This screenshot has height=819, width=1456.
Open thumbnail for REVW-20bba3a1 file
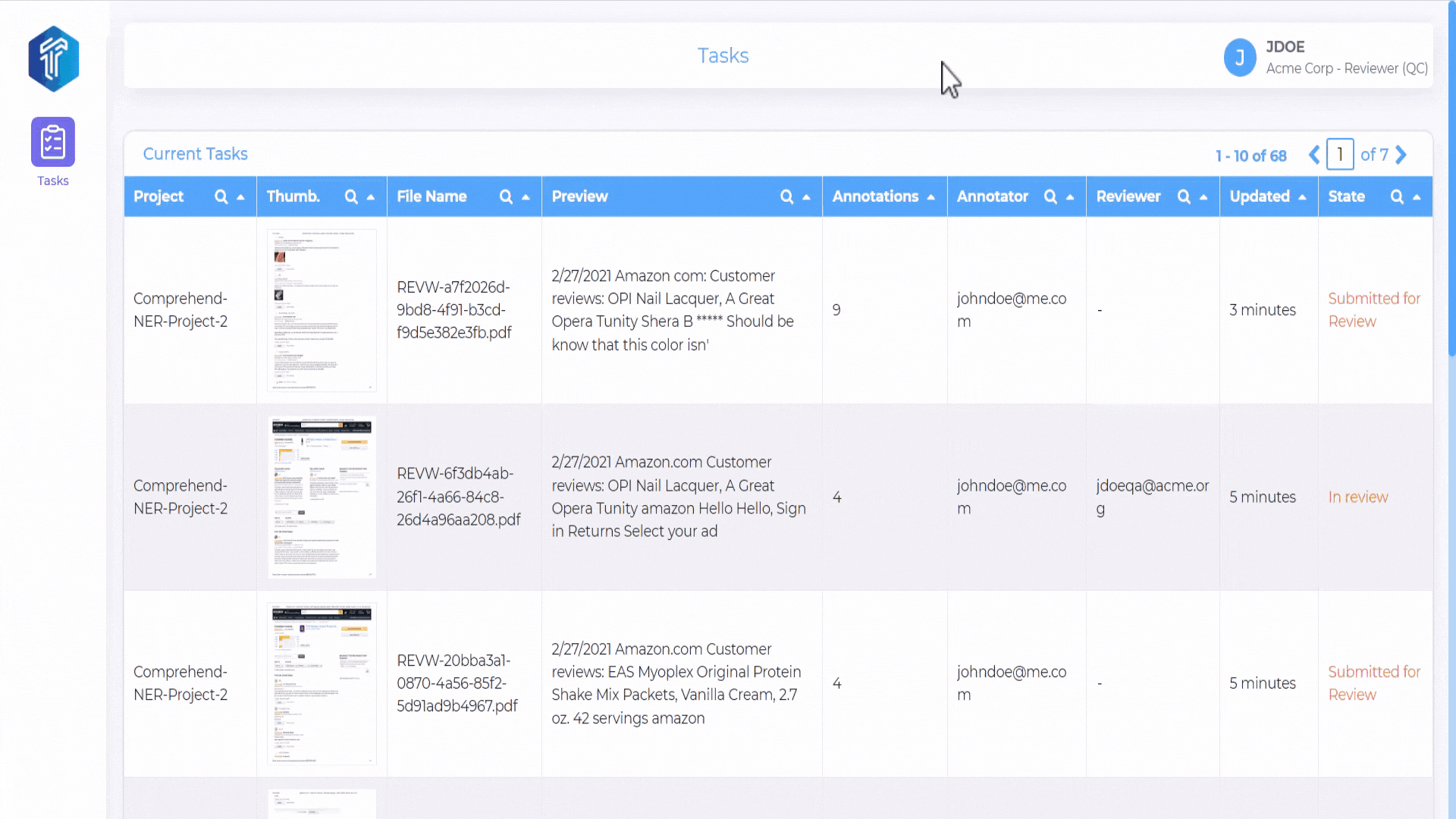[322, 683]
